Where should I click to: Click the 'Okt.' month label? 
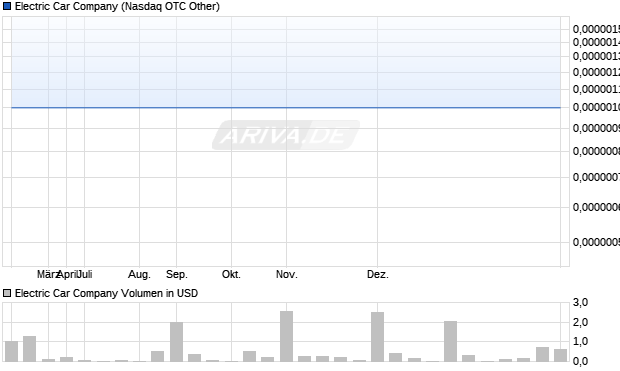(x=231, y=274)
